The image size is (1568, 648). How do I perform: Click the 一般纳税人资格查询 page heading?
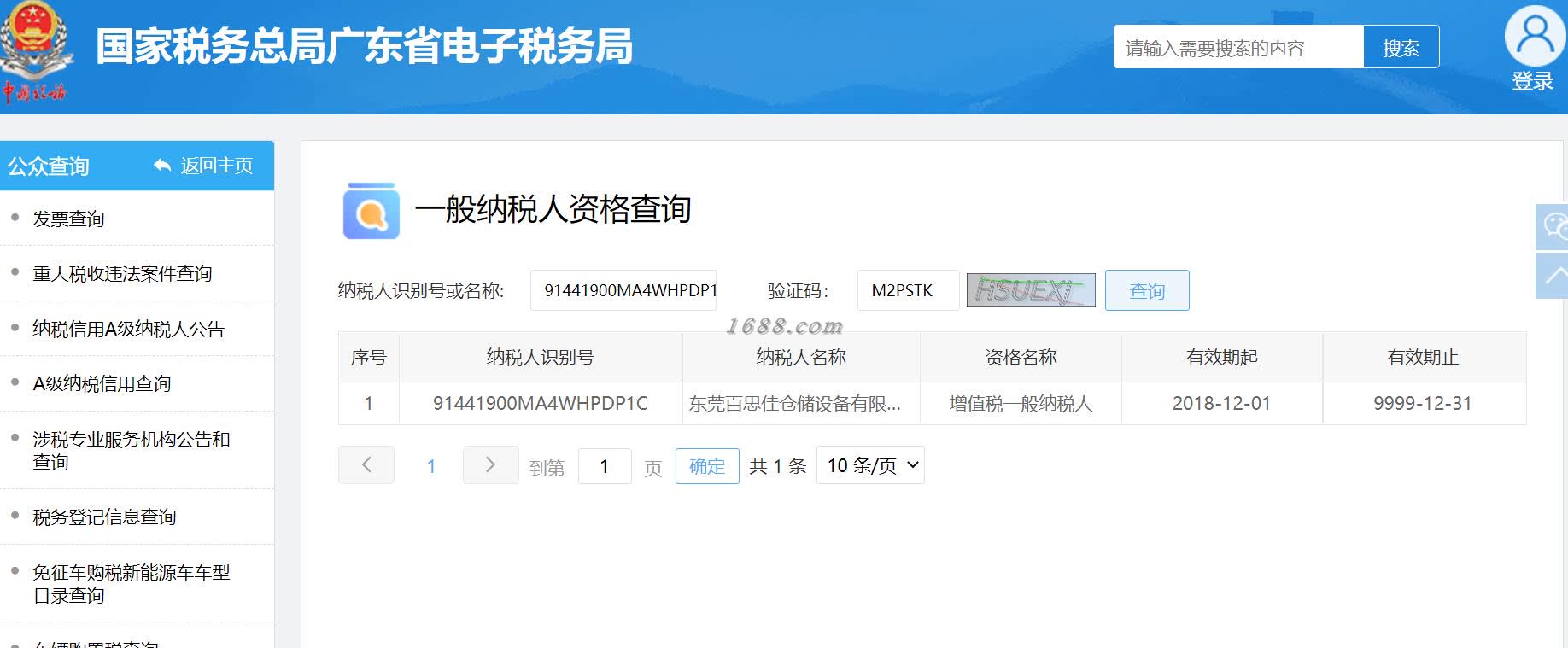(x=553, y=209)
